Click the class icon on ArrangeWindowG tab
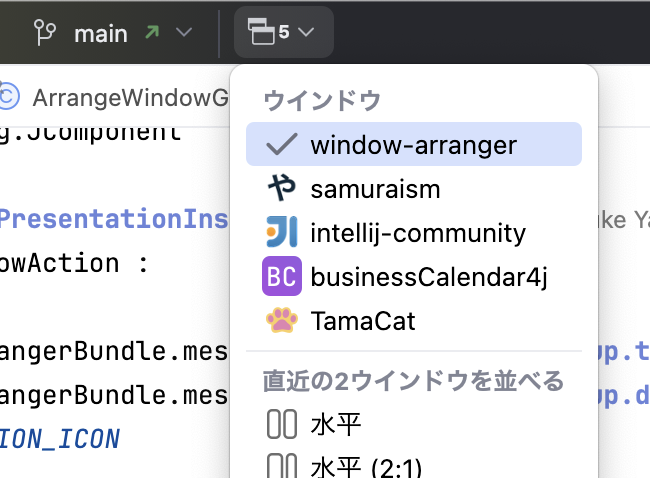 (9, 96)
